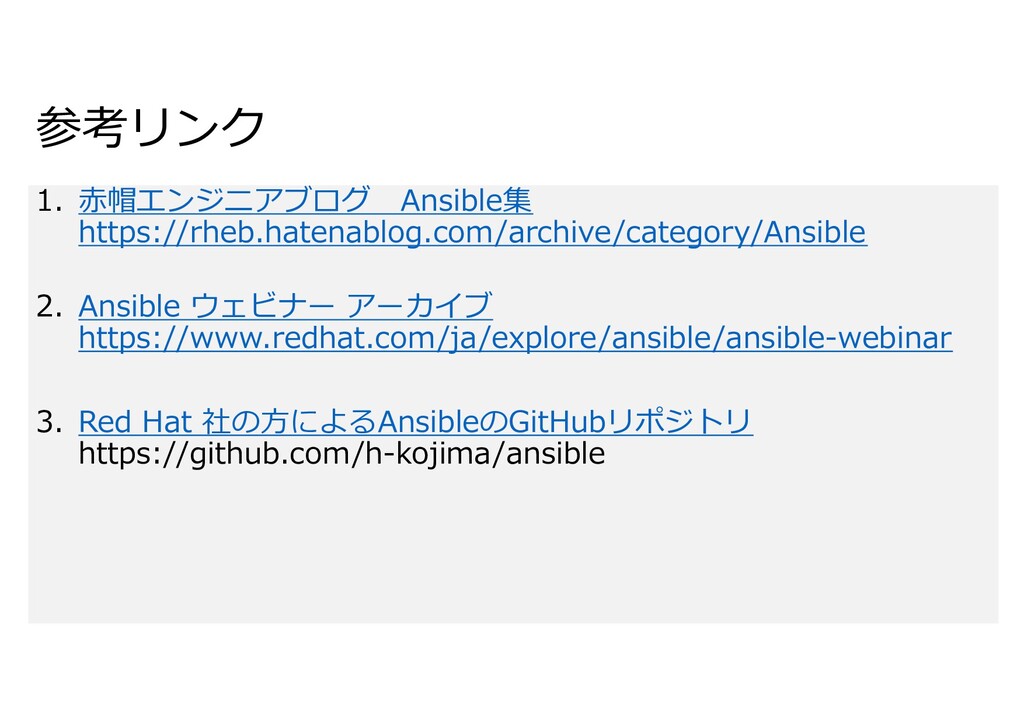
Task: Click ansible-webinar at the end of redhat URL
Action: click(839, 338)
